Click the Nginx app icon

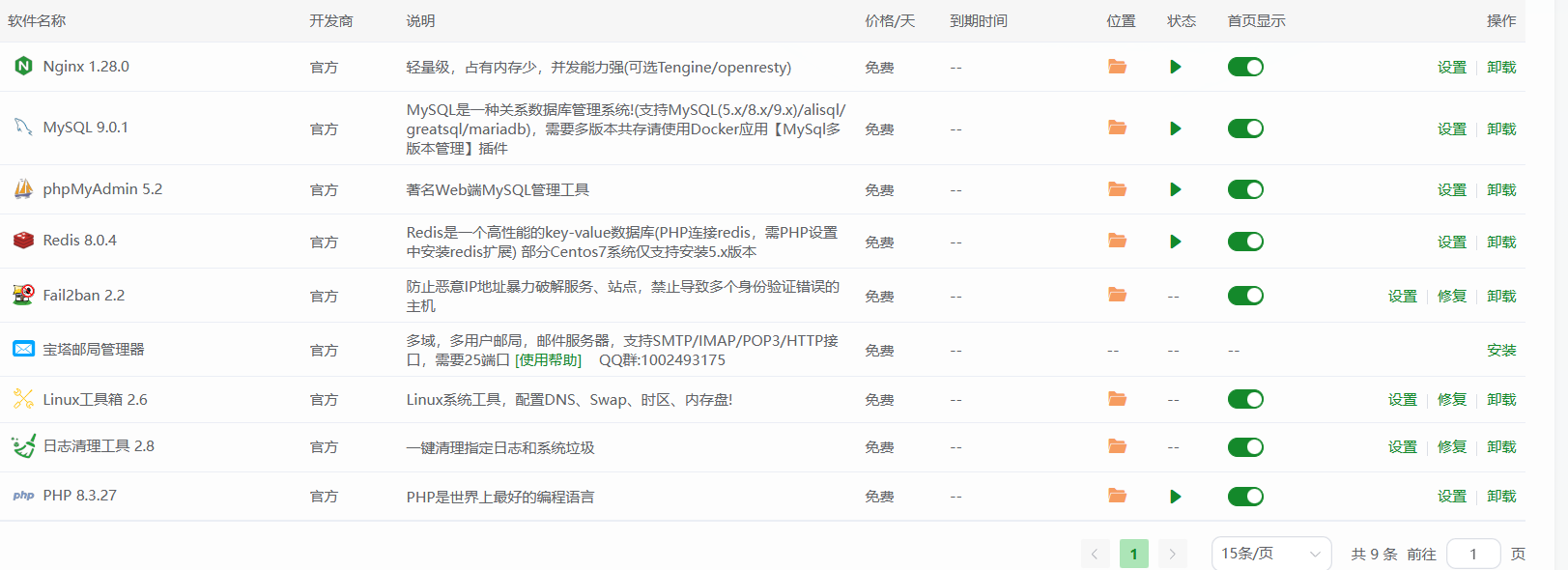click(x=23, y=67)
